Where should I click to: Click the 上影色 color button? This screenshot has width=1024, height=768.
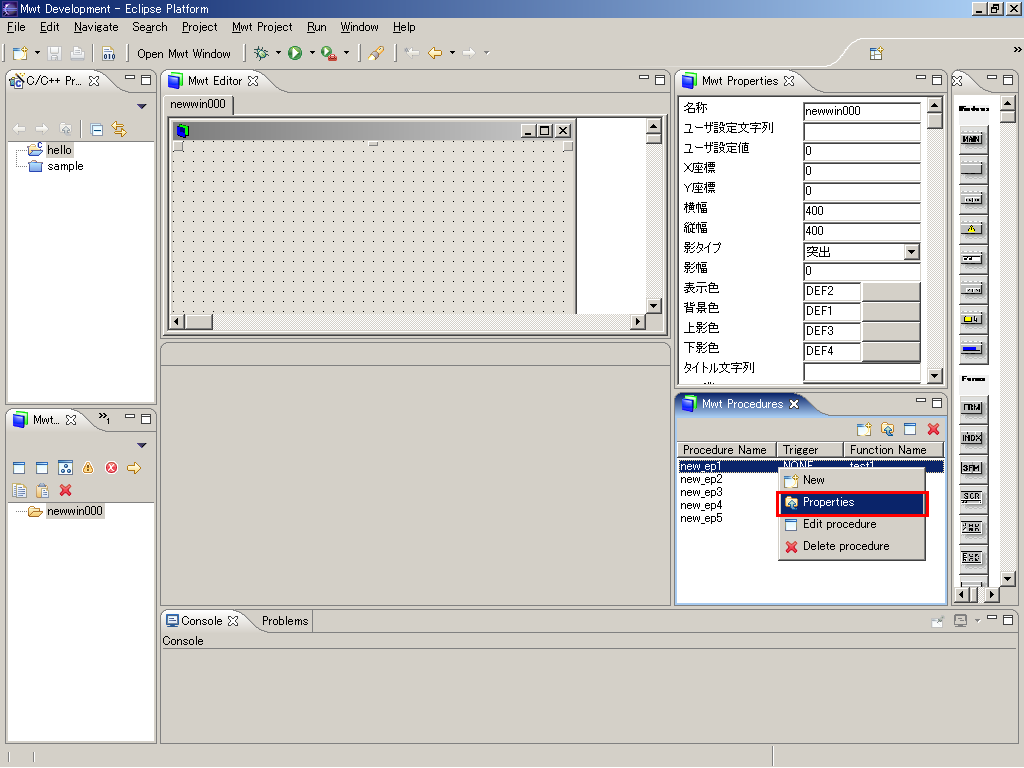(891, 331)
